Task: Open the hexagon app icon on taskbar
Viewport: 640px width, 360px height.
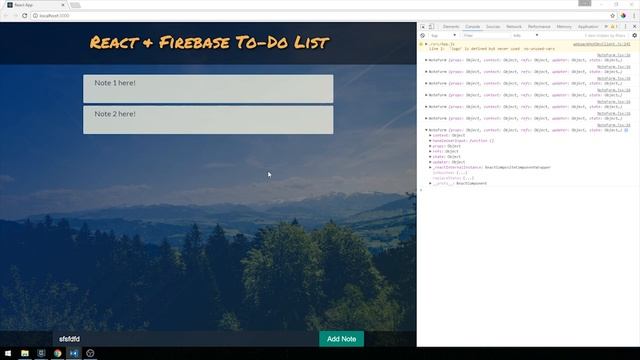Action: tap(90, 353)
